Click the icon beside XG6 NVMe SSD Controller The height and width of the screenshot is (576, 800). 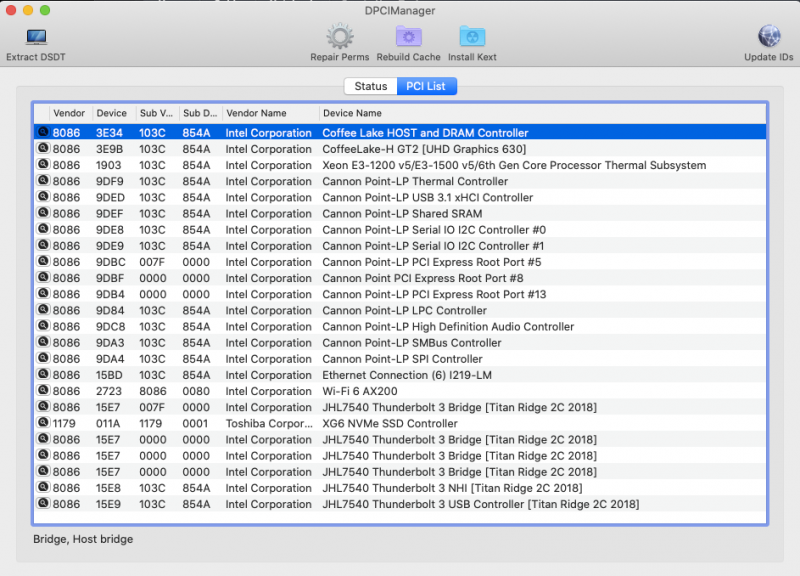tap(43, 423)
